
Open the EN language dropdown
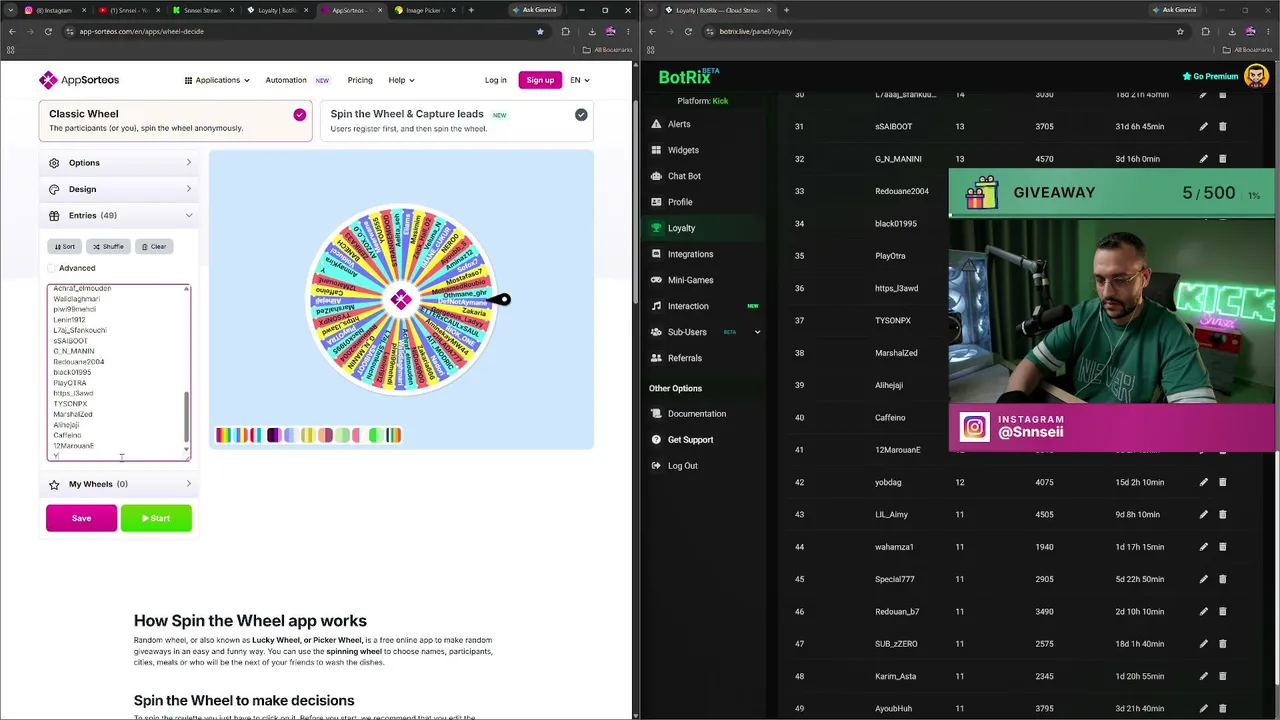pyautogui.click(x=580, y=80)
